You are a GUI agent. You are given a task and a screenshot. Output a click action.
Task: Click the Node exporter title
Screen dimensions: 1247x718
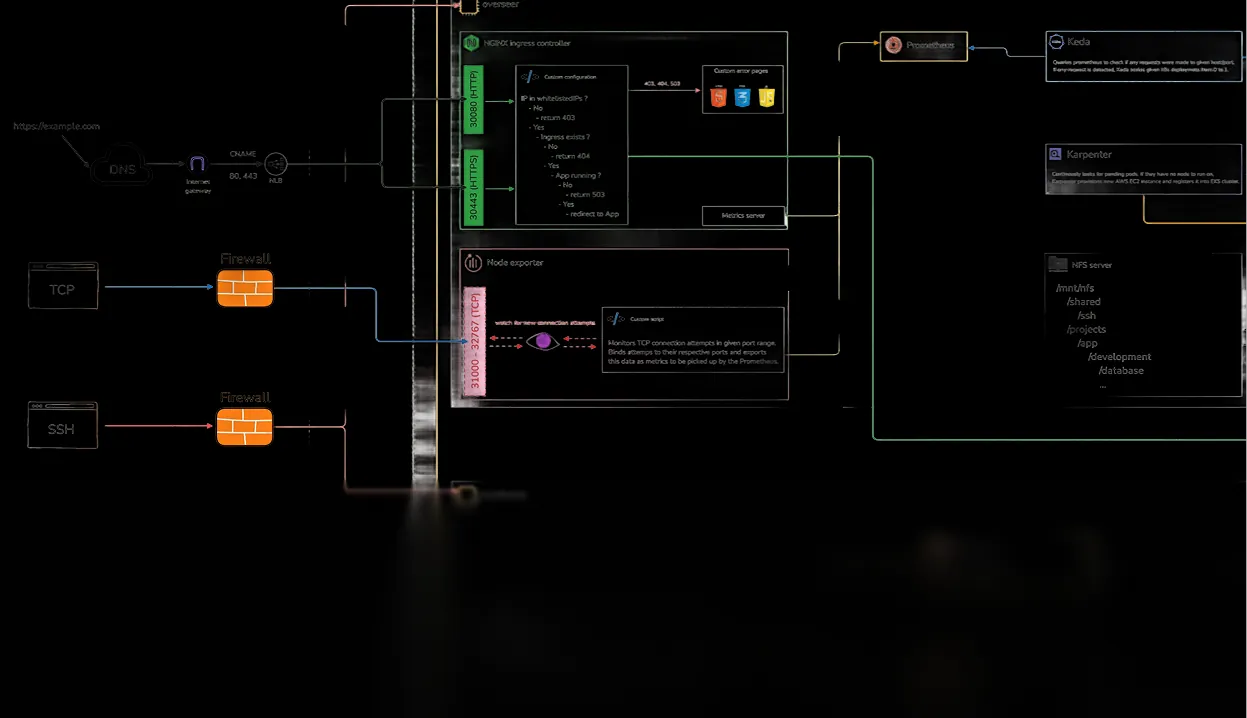(x=514, y=262)
